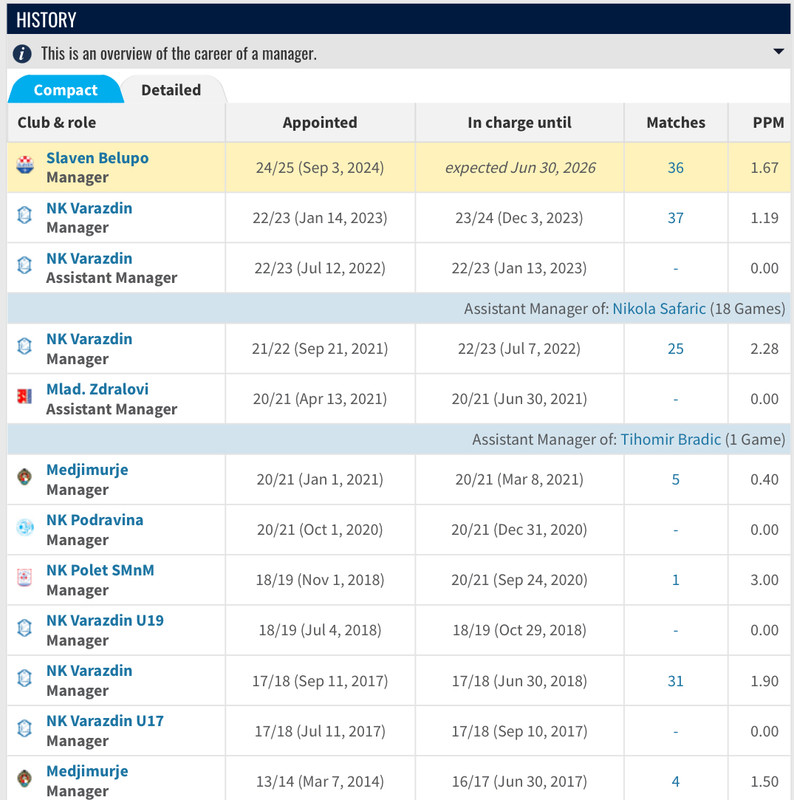
Task: Open the NK Podravina club link
Action: tap(95, 520)
